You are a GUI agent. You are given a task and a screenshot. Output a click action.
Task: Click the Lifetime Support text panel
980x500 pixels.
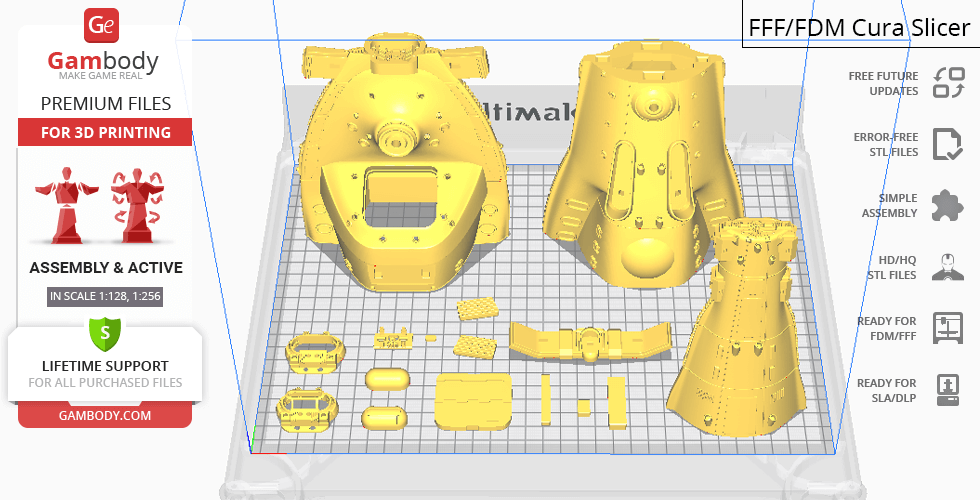105,373
